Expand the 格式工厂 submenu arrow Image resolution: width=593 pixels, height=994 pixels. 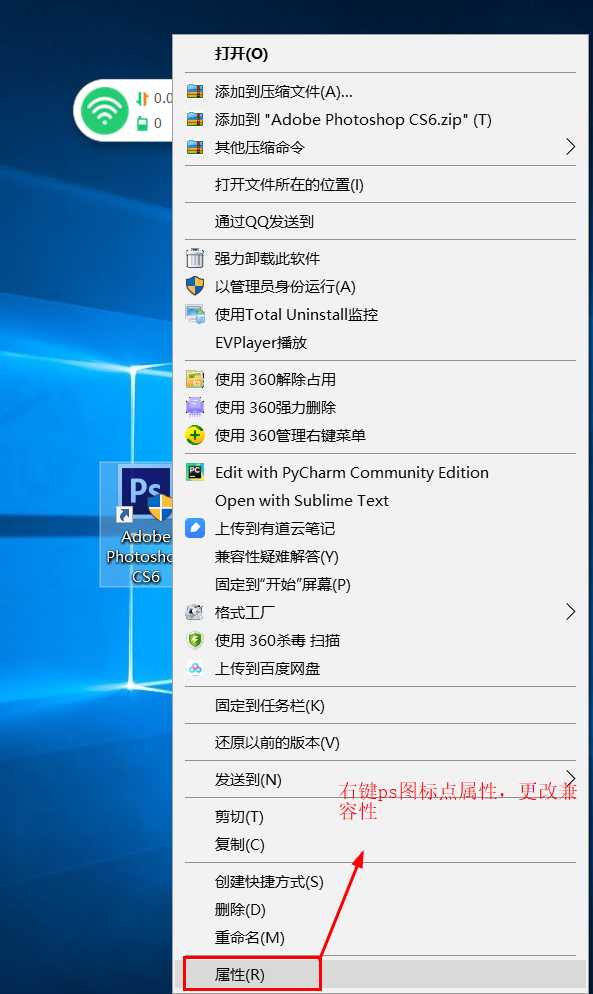tap(570, 612)
